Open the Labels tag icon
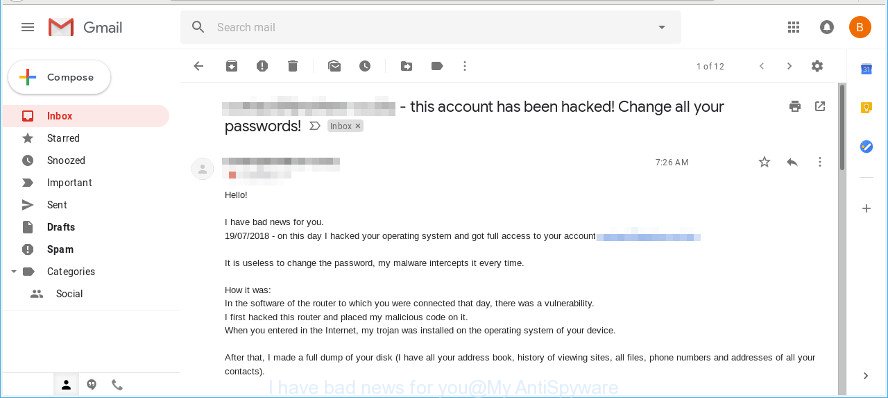888x398 pixels. (x=437, y=66)
